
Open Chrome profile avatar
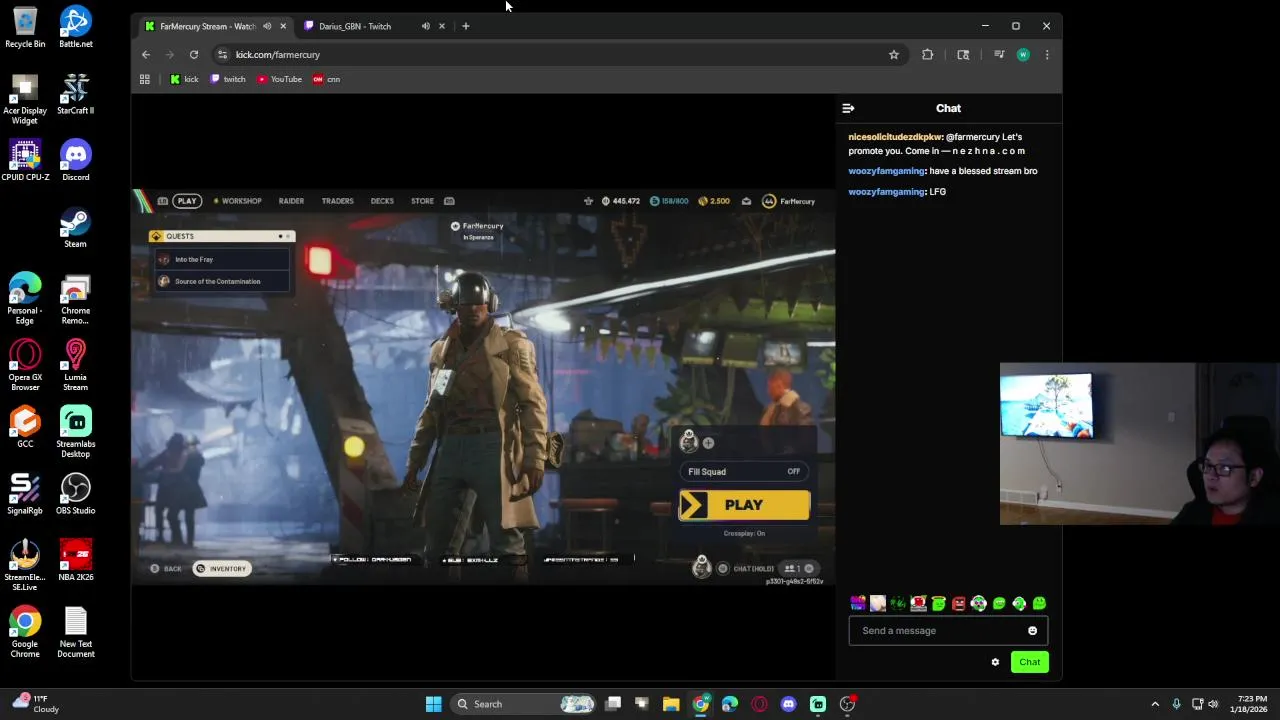click(1023, 55)
